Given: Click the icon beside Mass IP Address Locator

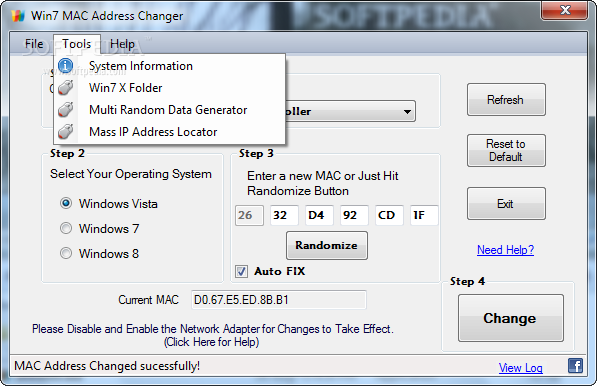Looking at the screenshot, I should click(65, 132).
